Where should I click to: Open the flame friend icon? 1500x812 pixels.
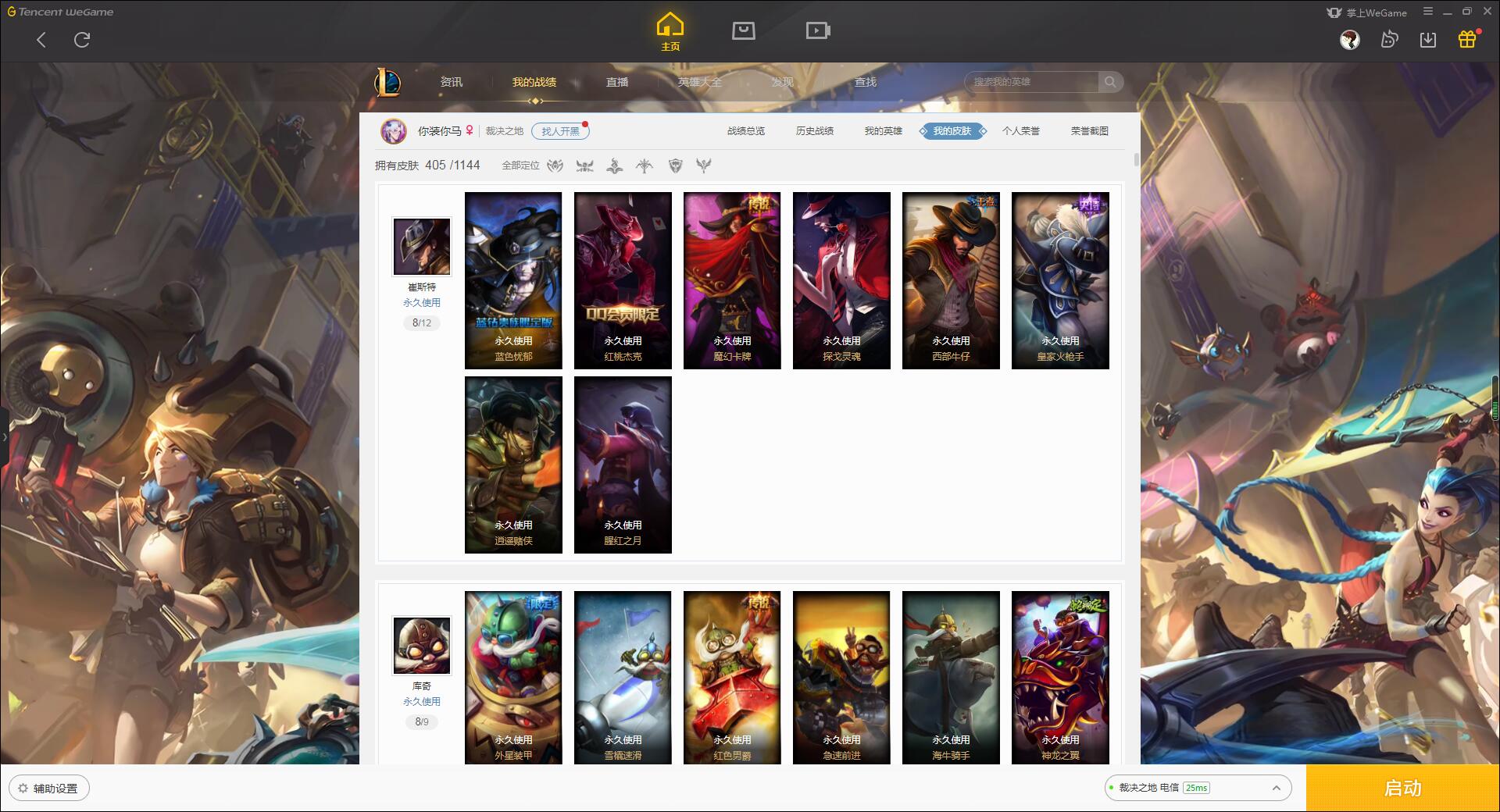pyautogui.click(x=1389, y=40)
